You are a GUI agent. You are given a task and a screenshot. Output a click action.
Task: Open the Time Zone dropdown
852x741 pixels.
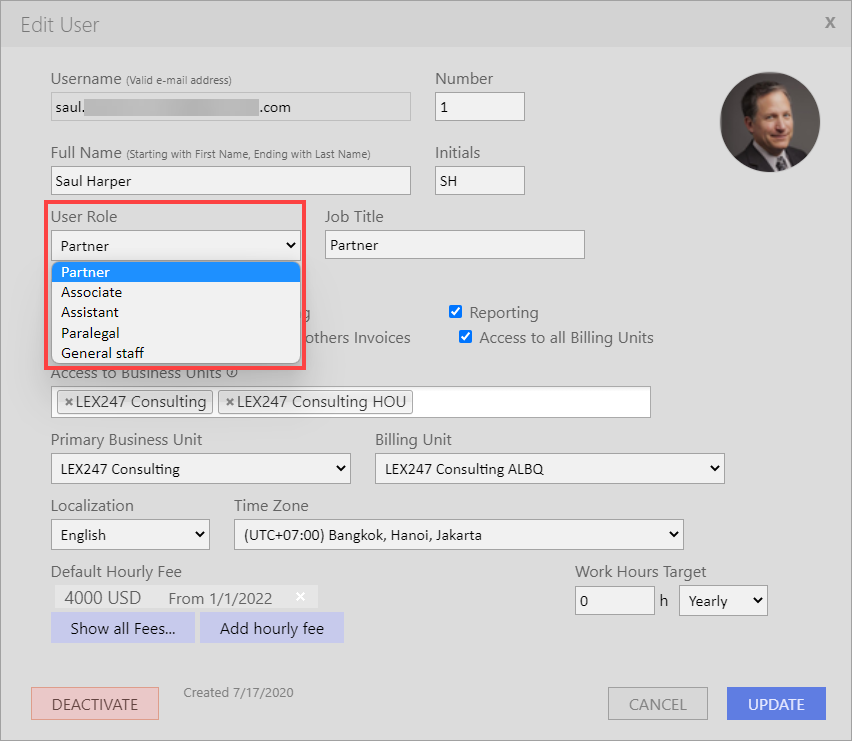(x=458, y=534)
